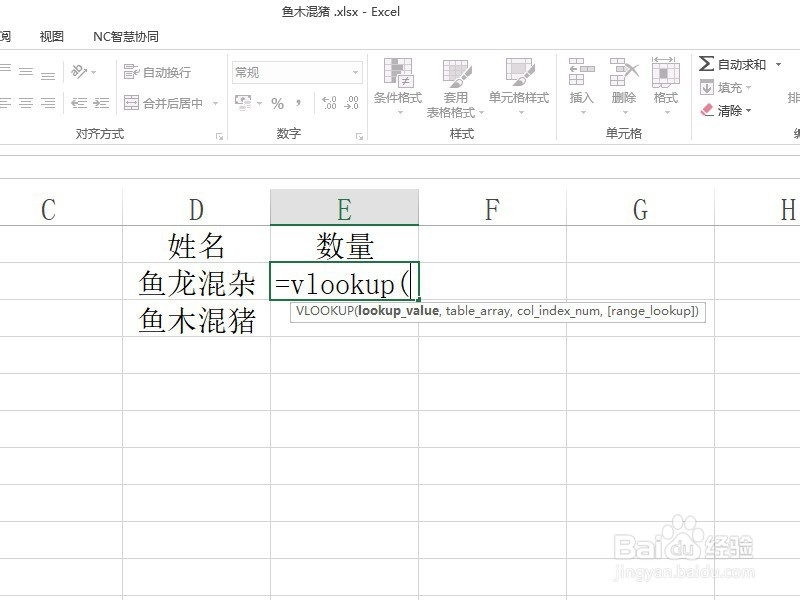Apply percent style icon
Screen dimensions: 800x600
pyautogui.click(x=277, y=104)
